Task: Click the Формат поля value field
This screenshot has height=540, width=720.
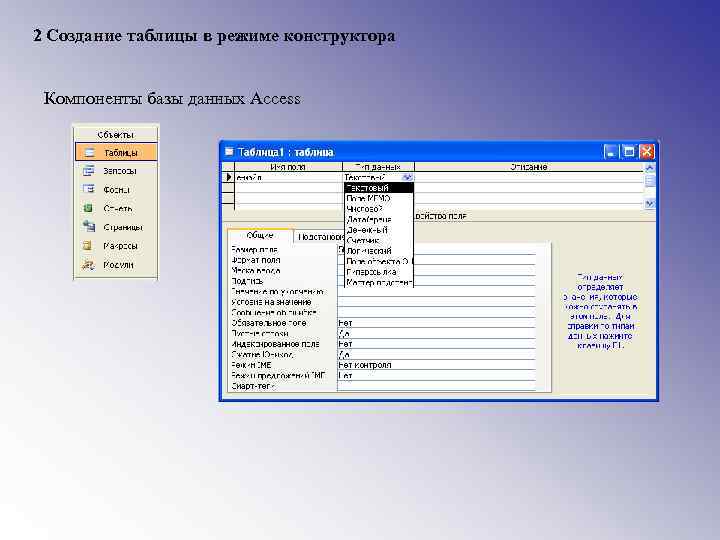Action: [436, 260]
